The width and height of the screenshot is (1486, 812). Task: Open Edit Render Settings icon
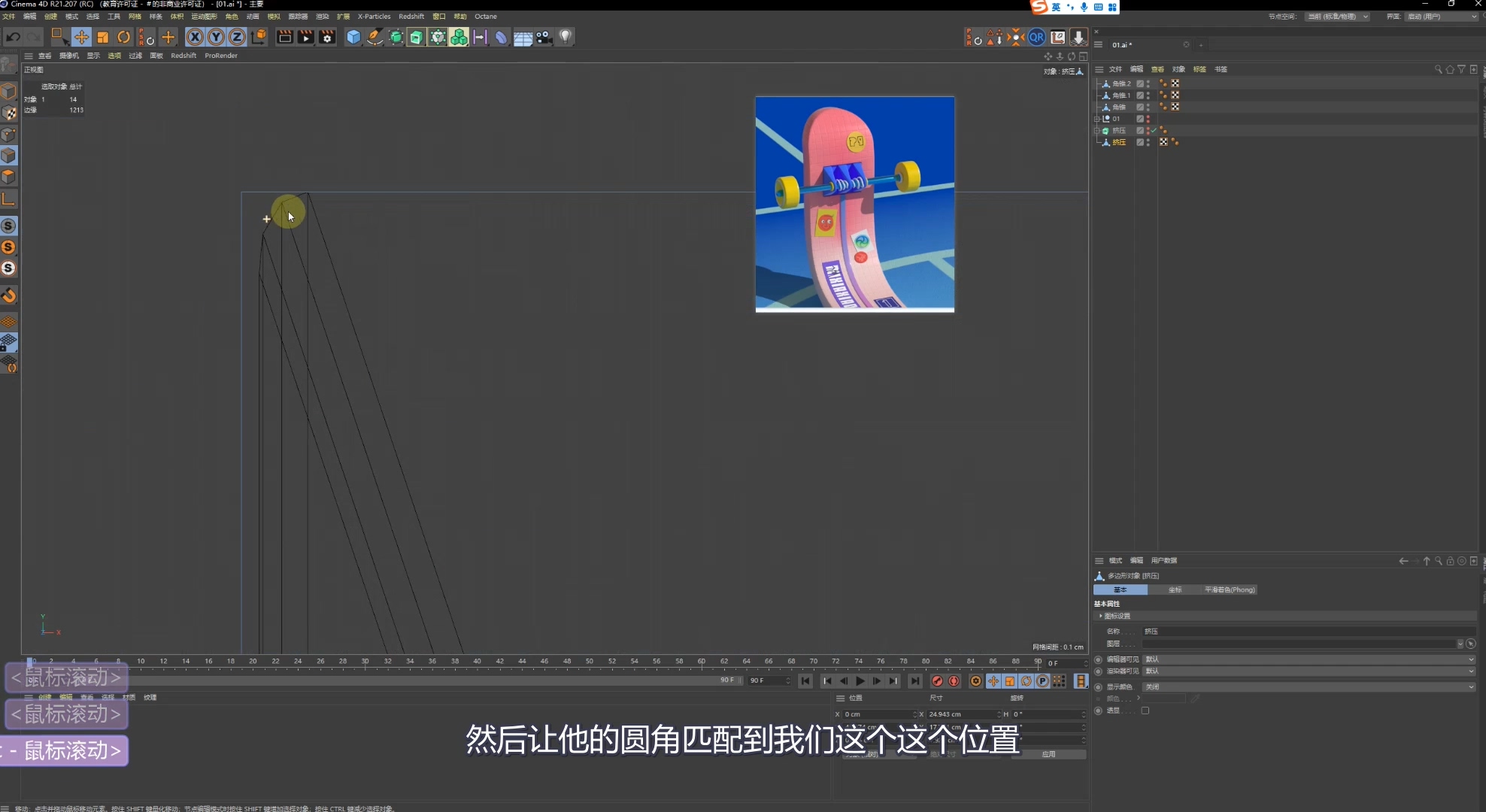tap(327, 37)
